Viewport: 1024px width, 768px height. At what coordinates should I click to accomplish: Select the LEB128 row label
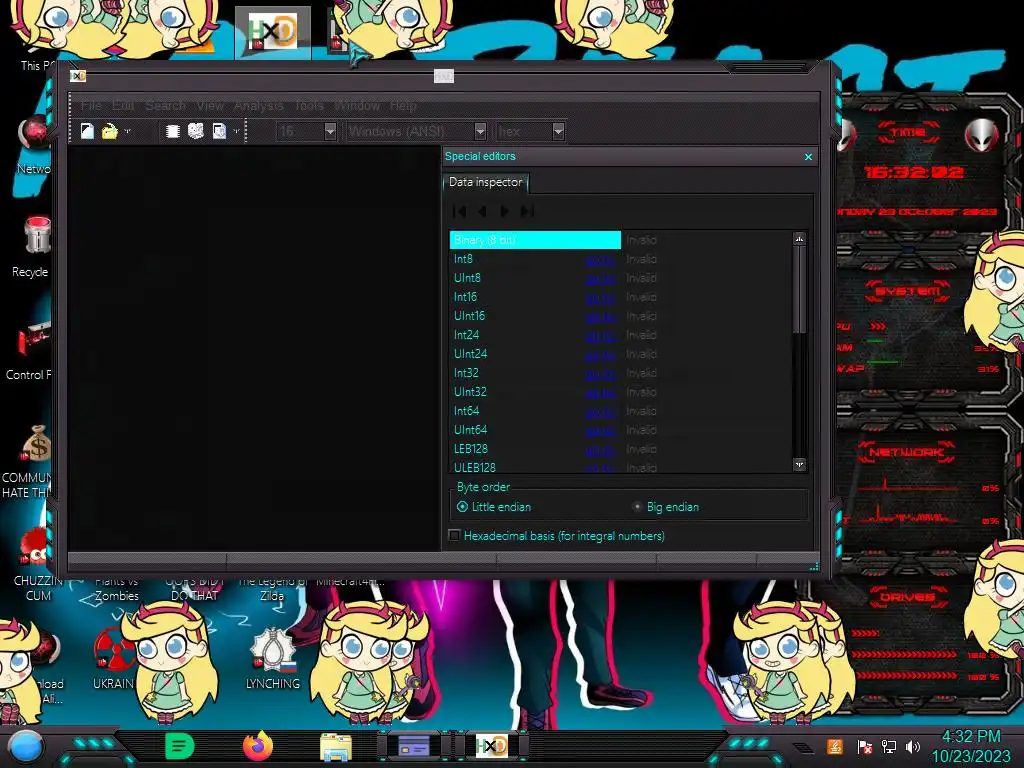click(471, 449)
